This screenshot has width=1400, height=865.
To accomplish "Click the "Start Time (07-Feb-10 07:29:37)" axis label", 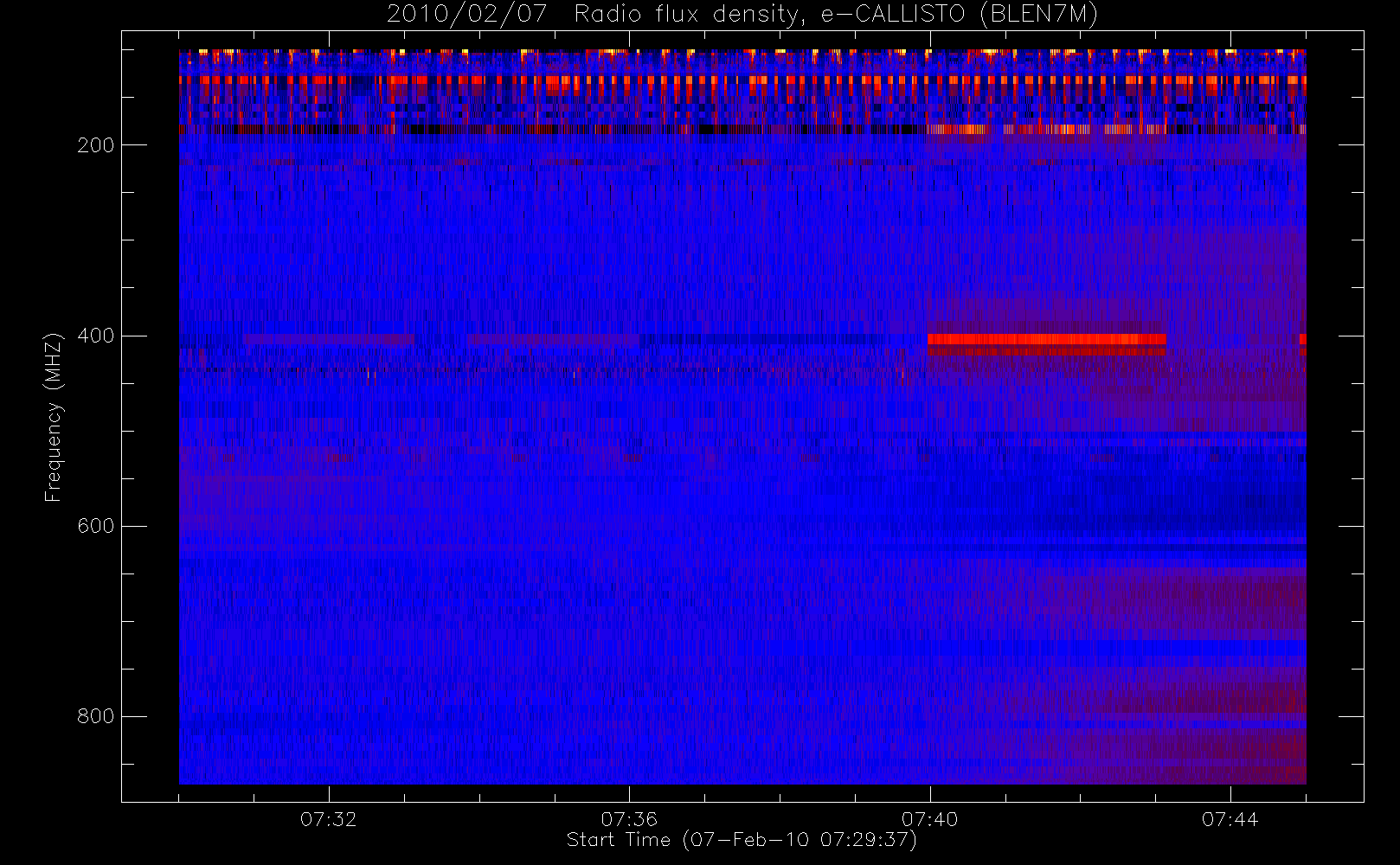I will pyautogui.click(x=742, y=840).
